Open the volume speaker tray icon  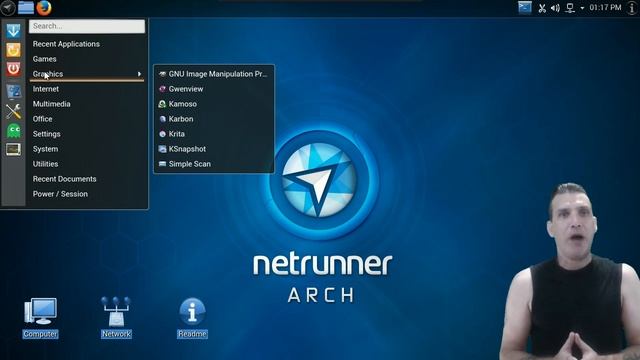[555, 8]
